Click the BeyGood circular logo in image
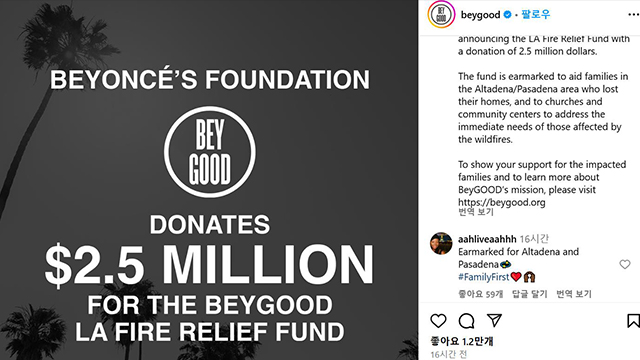This screenshot has height=360, width=640. (210, 152)
